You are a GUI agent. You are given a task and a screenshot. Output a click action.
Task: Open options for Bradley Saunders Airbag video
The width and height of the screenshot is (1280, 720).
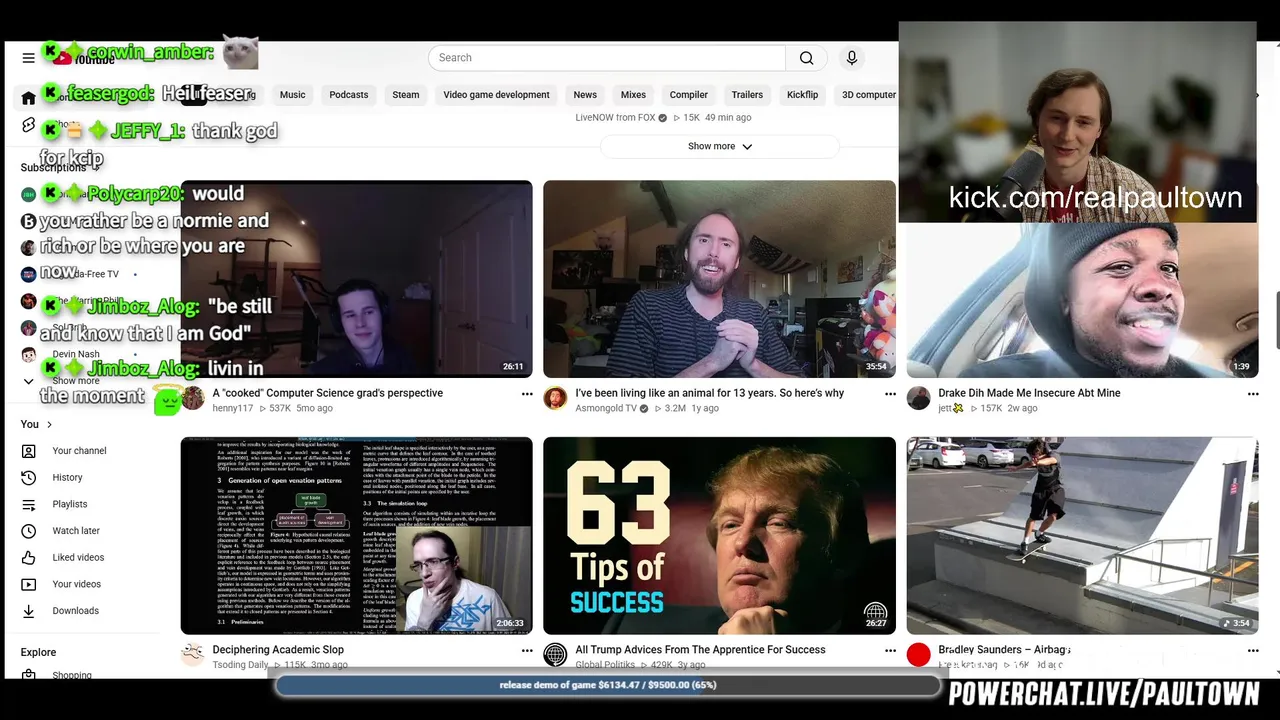tap(1253, 651)
